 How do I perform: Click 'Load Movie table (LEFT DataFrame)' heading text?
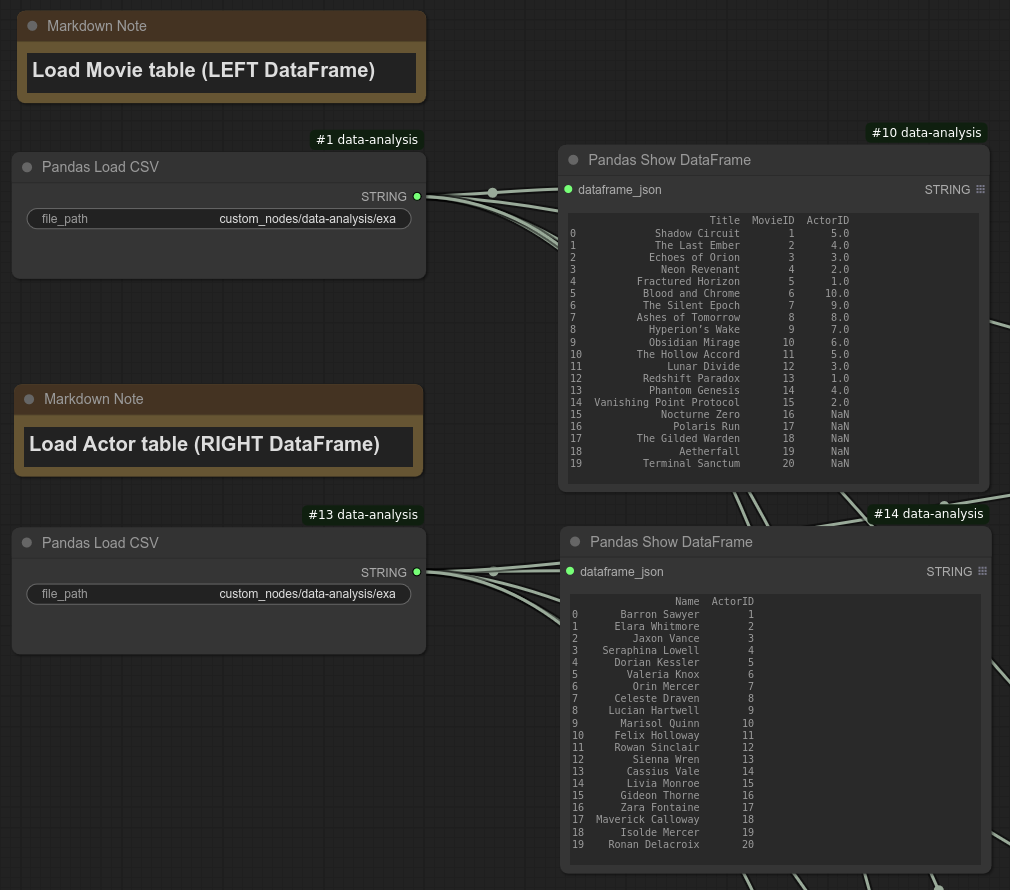(x=204, y=70)
